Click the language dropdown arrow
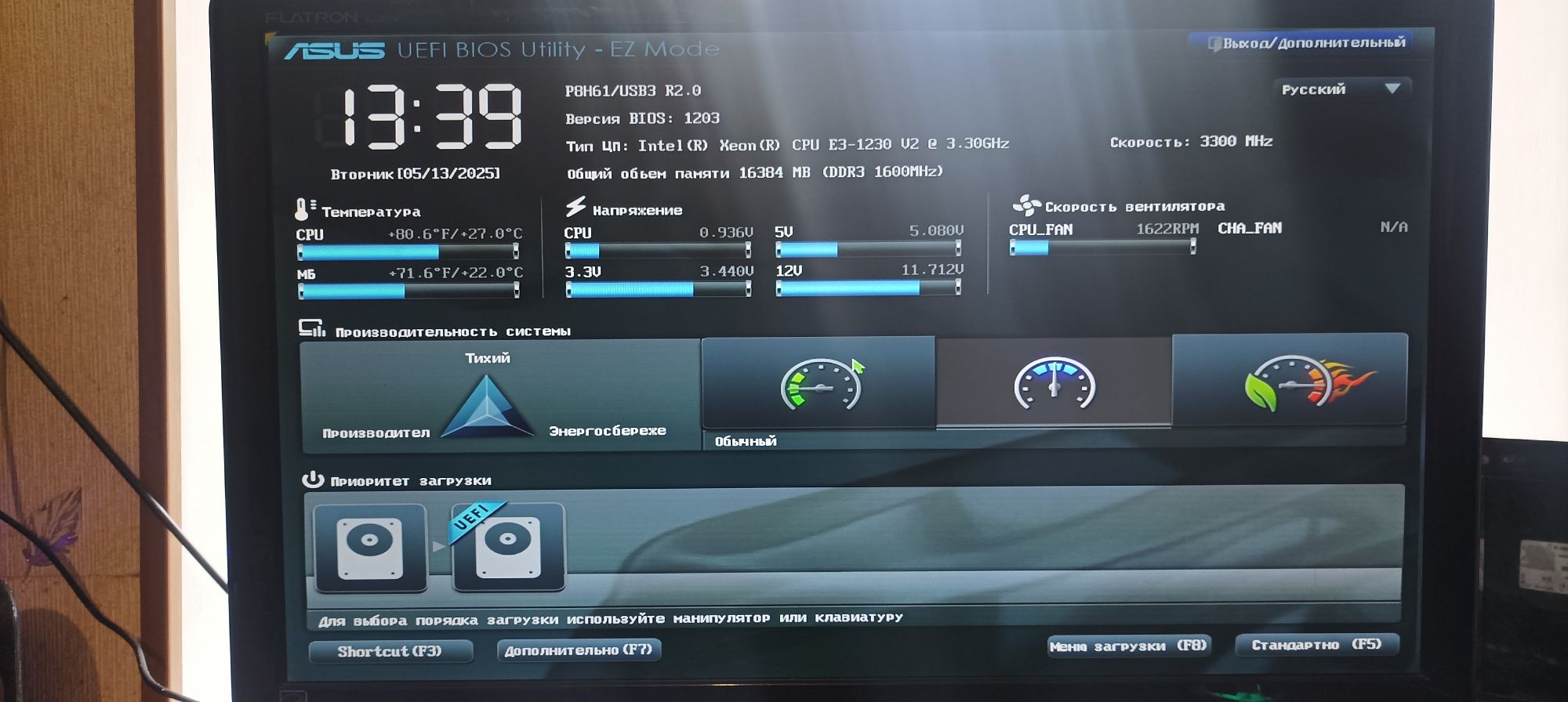Viewport: 1568px width, 702px height. [1392, 89]
